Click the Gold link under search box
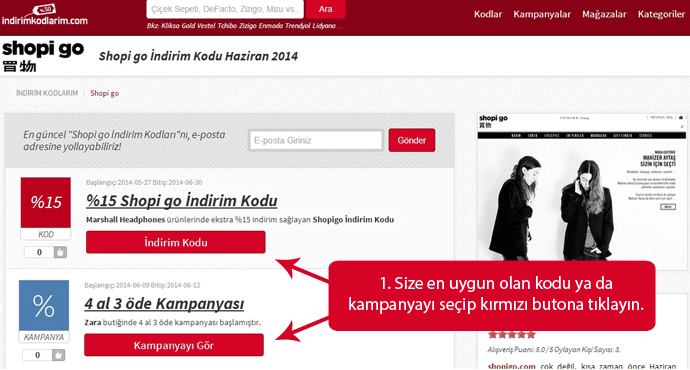This screenshot has width=690, height=370. pos(188,26)
